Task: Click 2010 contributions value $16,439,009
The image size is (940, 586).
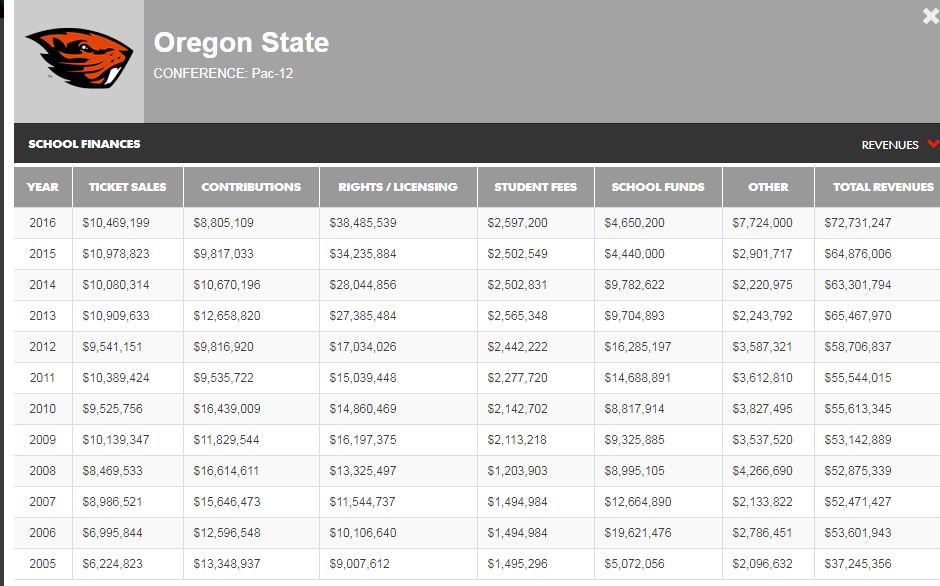Action: point(227,408)
